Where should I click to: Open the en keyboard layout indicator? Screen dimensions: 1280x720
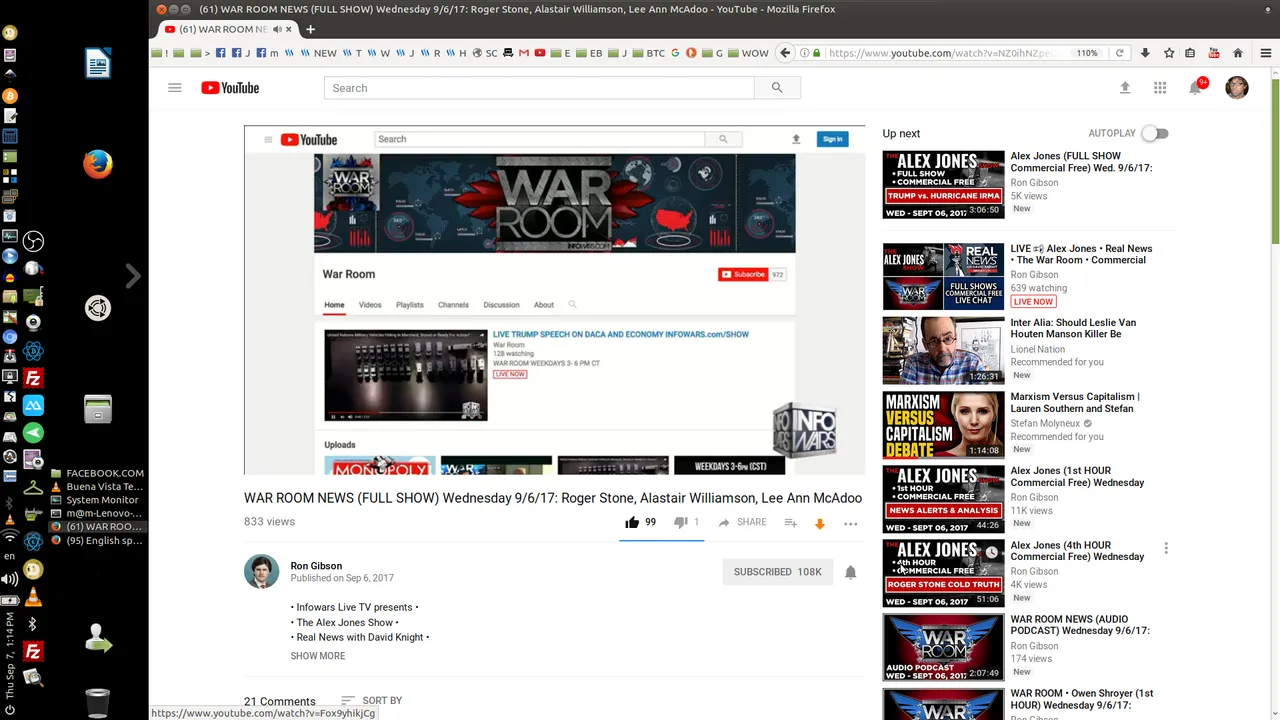[x=9, y=556]
